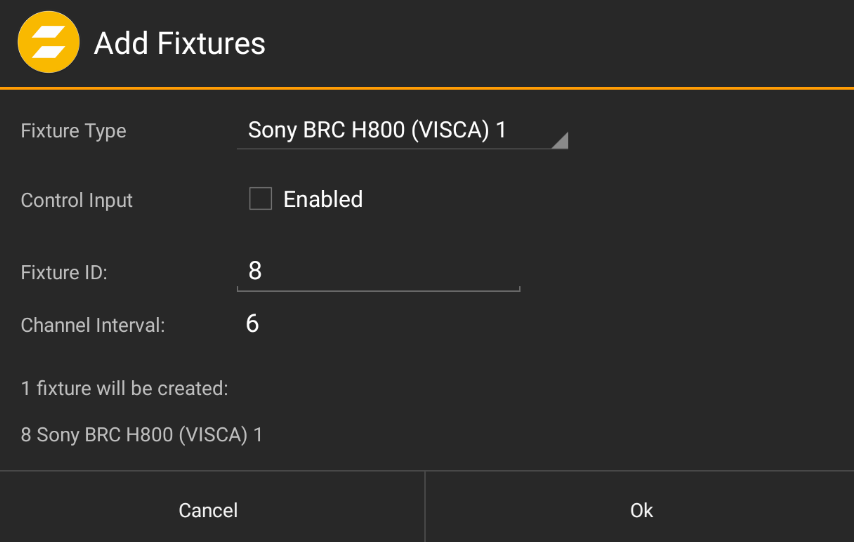Click the underline below Fixture ID field
Viewport: 854px width, 542px height.
[x=378, y=291]
